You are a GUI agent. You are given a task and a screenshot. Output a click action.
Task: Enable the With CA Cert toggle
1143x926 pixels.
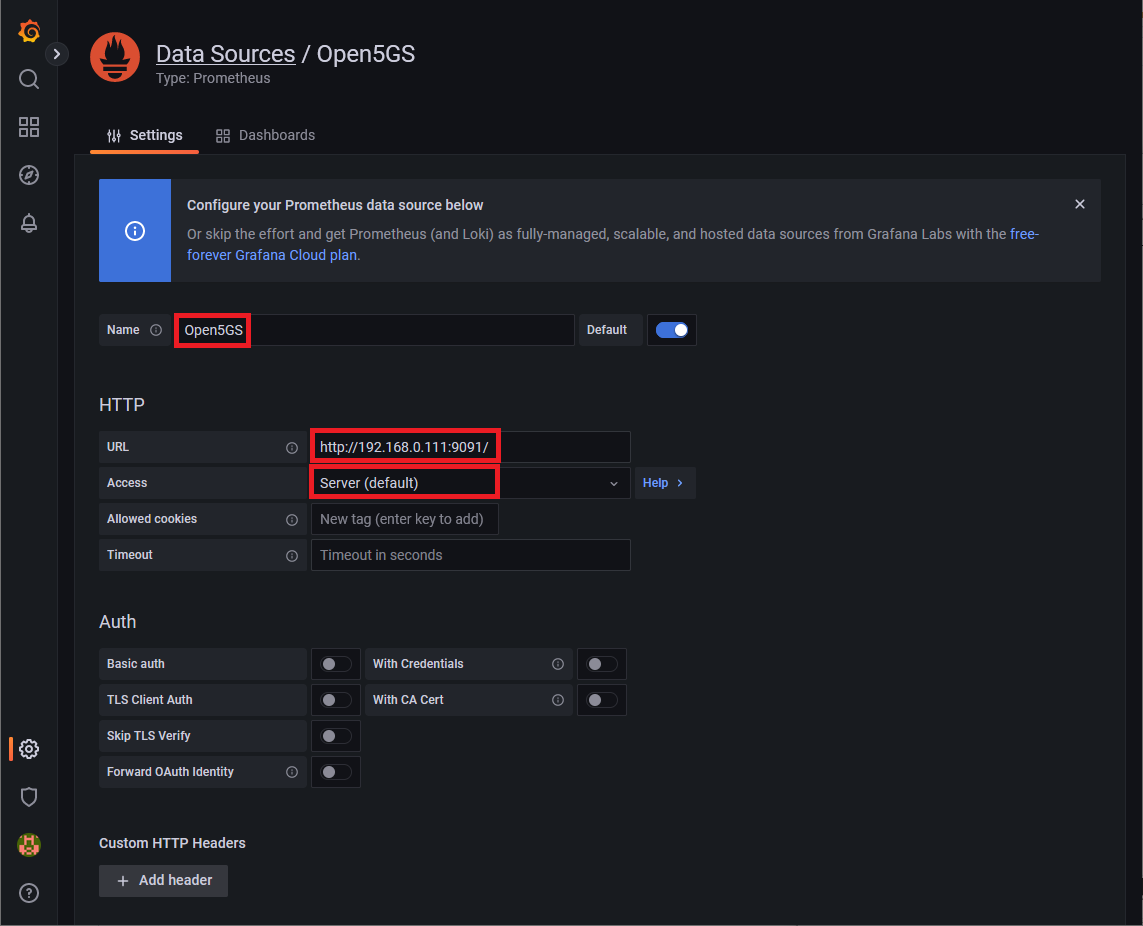click(602, 700)
